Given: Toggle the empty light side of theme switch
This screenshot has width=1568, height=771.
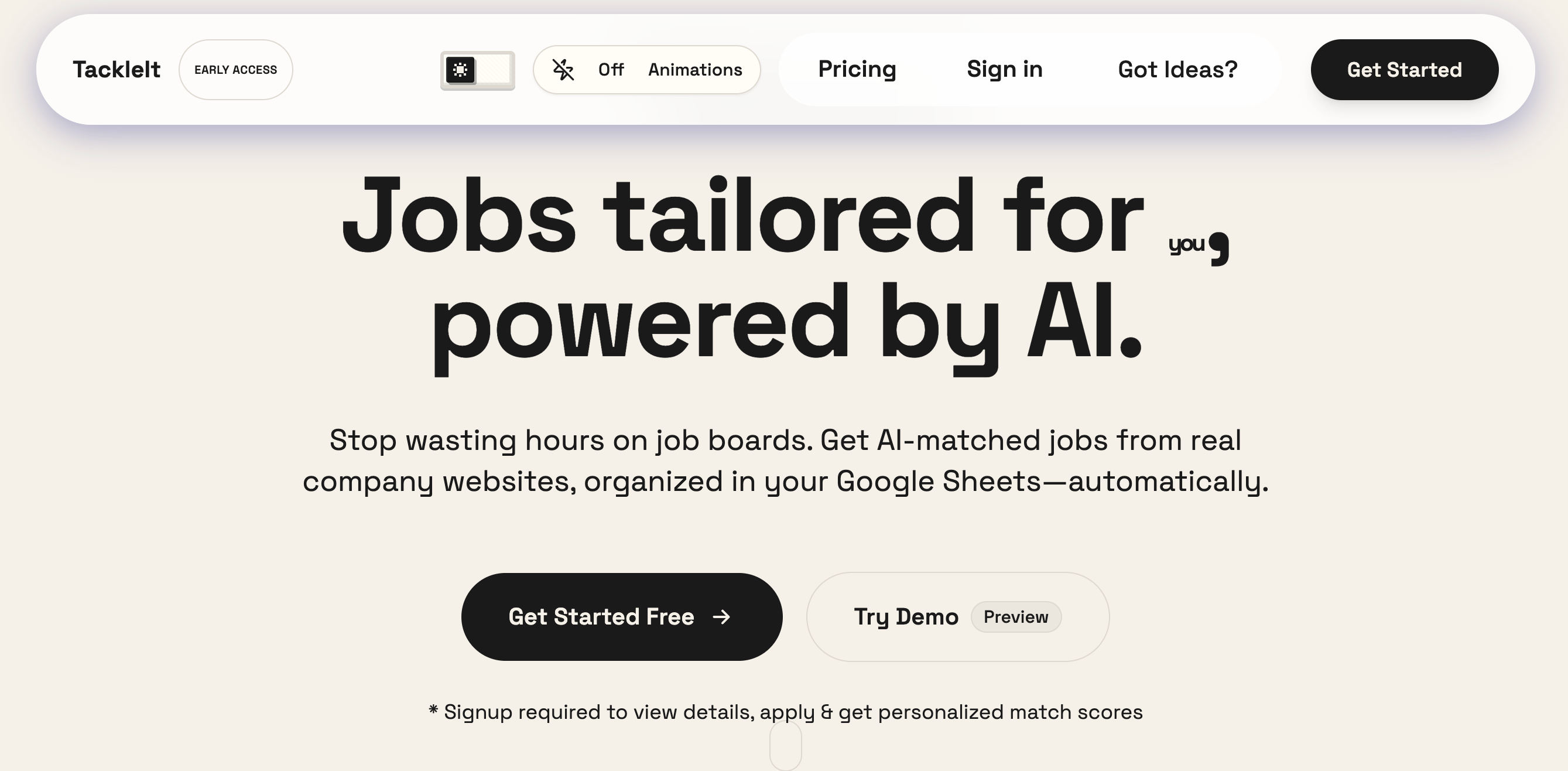Looking at the screenshot, I should [494, 70].
